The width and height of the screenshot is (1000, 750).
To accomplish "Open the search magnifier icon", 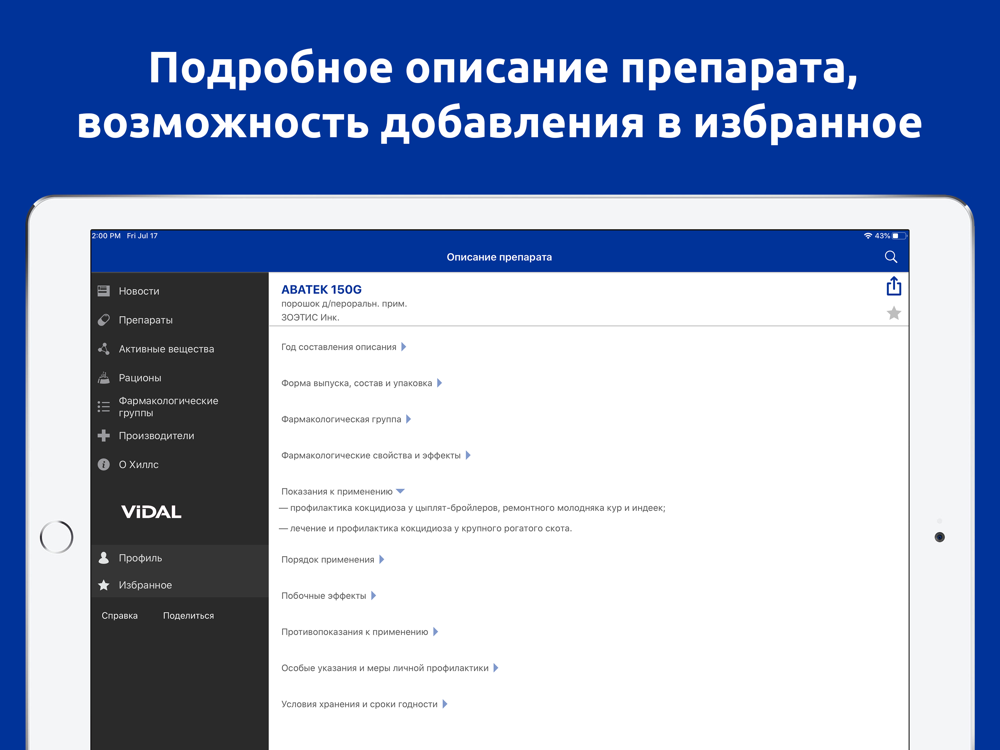I will pos(891,256).
